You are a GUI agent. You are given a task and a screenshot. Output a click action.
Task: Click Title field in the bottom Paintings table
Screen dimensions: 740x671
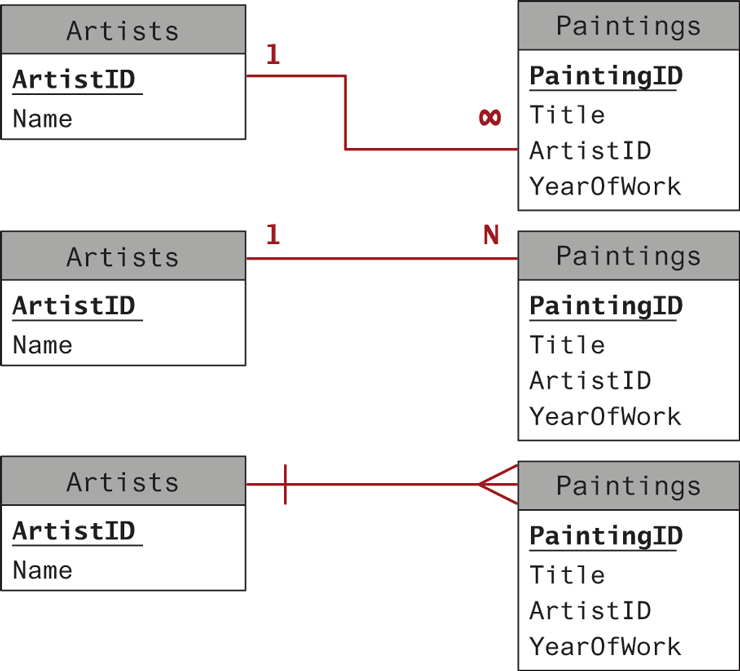[x=567, y=575]
